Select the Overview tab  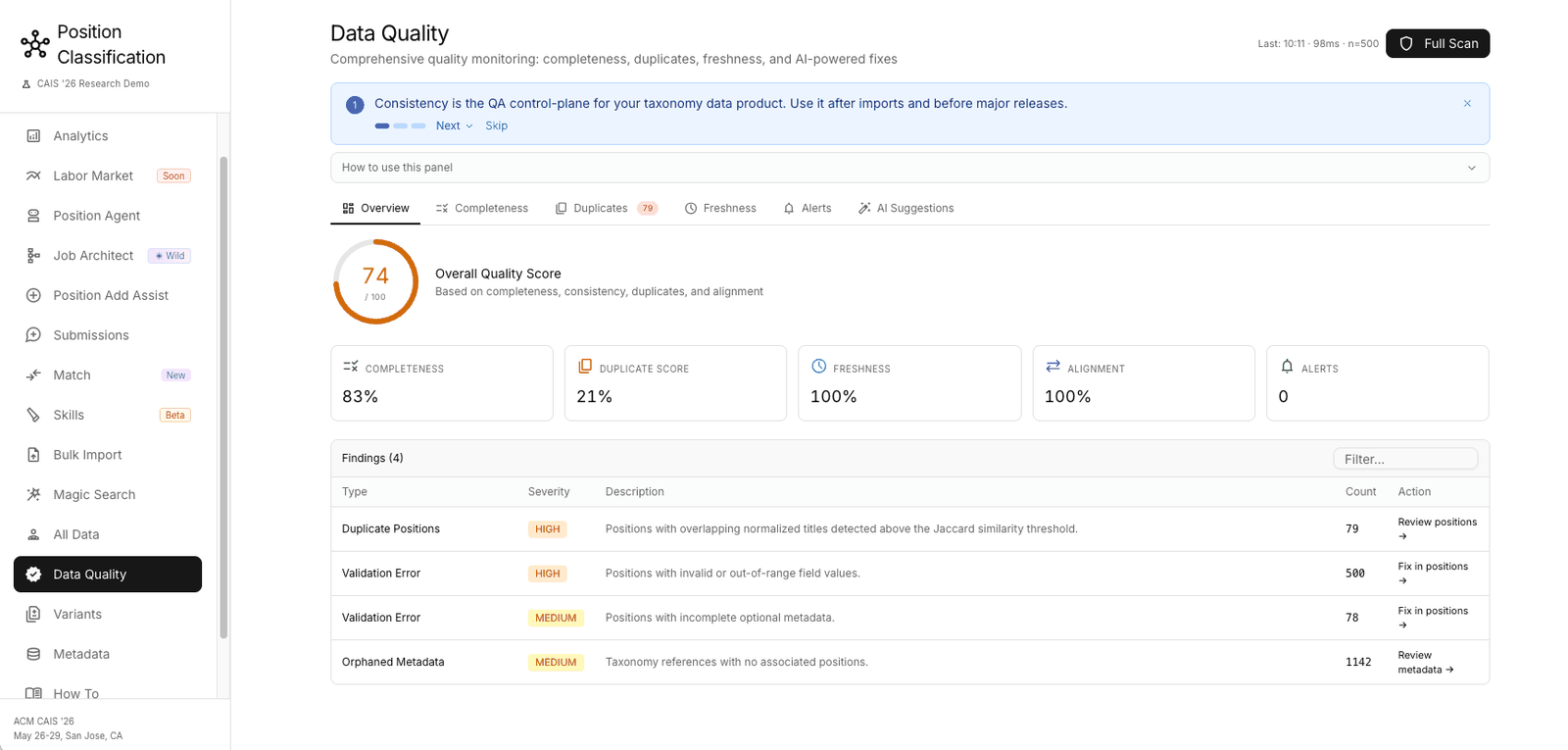[375, 208]
